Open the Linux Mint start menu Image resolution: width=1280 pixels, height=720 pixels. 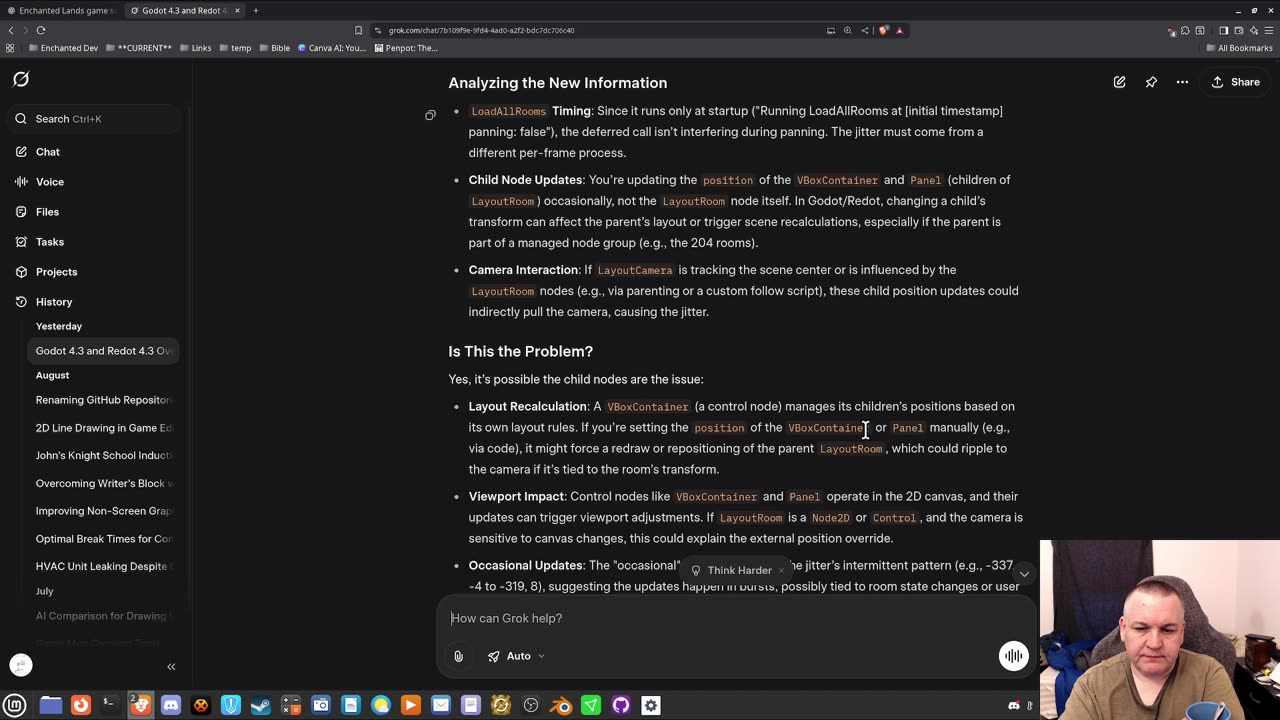click(x=15, y=705)
